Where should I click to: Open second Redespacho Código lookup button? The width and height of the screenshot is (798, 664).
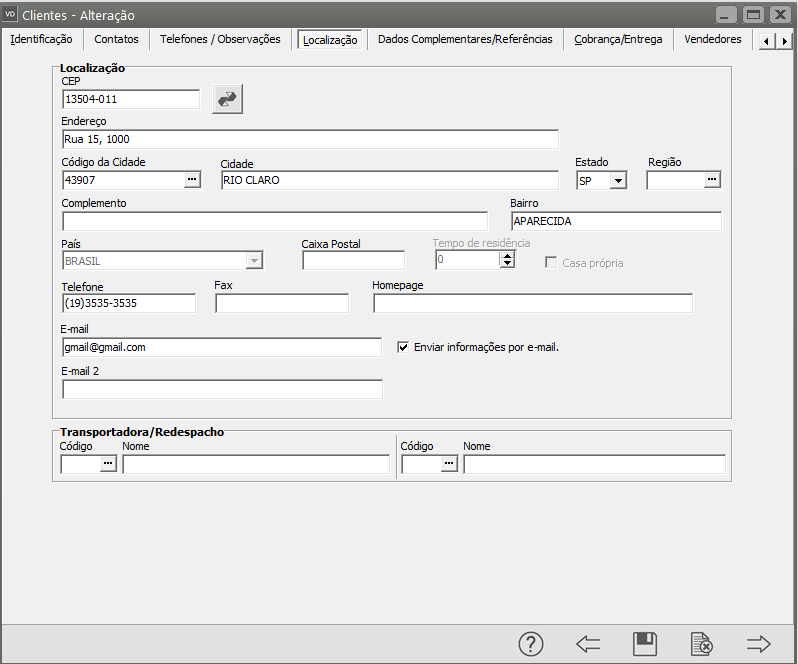[x=449, y=464]
